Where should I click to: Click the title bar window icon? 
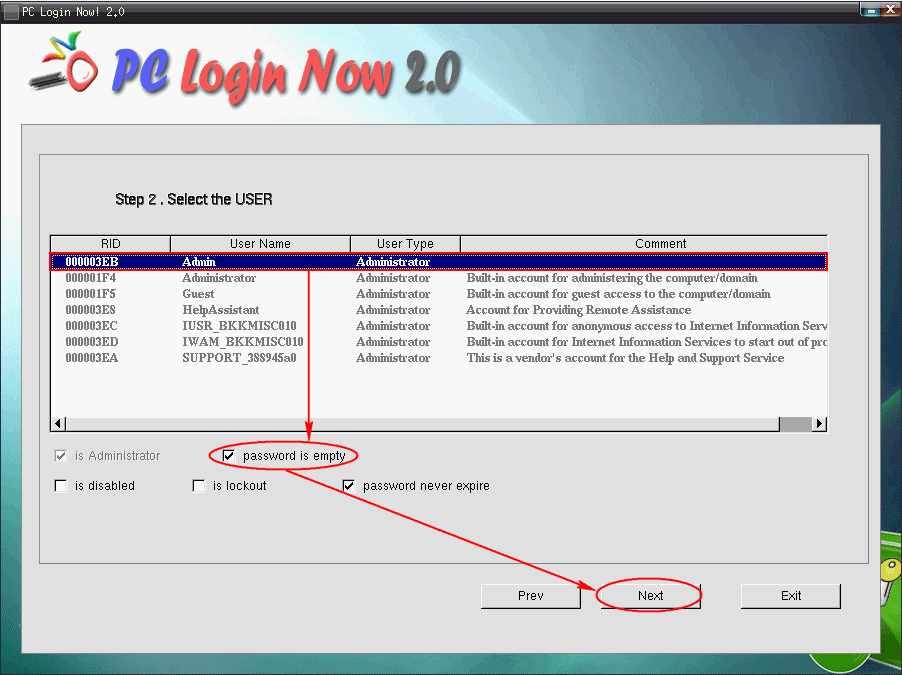pyautogui.click(x=11, y=12)
